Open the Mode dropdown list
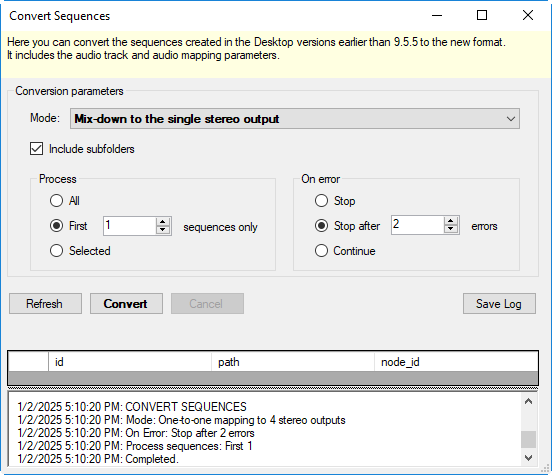The width and height of the screenshot is (552, 475). (295, 119)
